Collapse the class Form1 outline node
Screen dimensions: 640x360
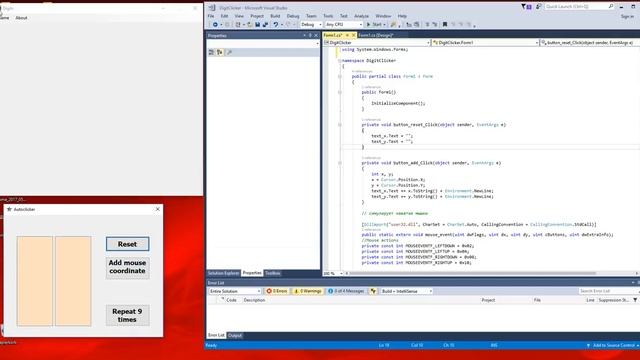tap(340, 76)
